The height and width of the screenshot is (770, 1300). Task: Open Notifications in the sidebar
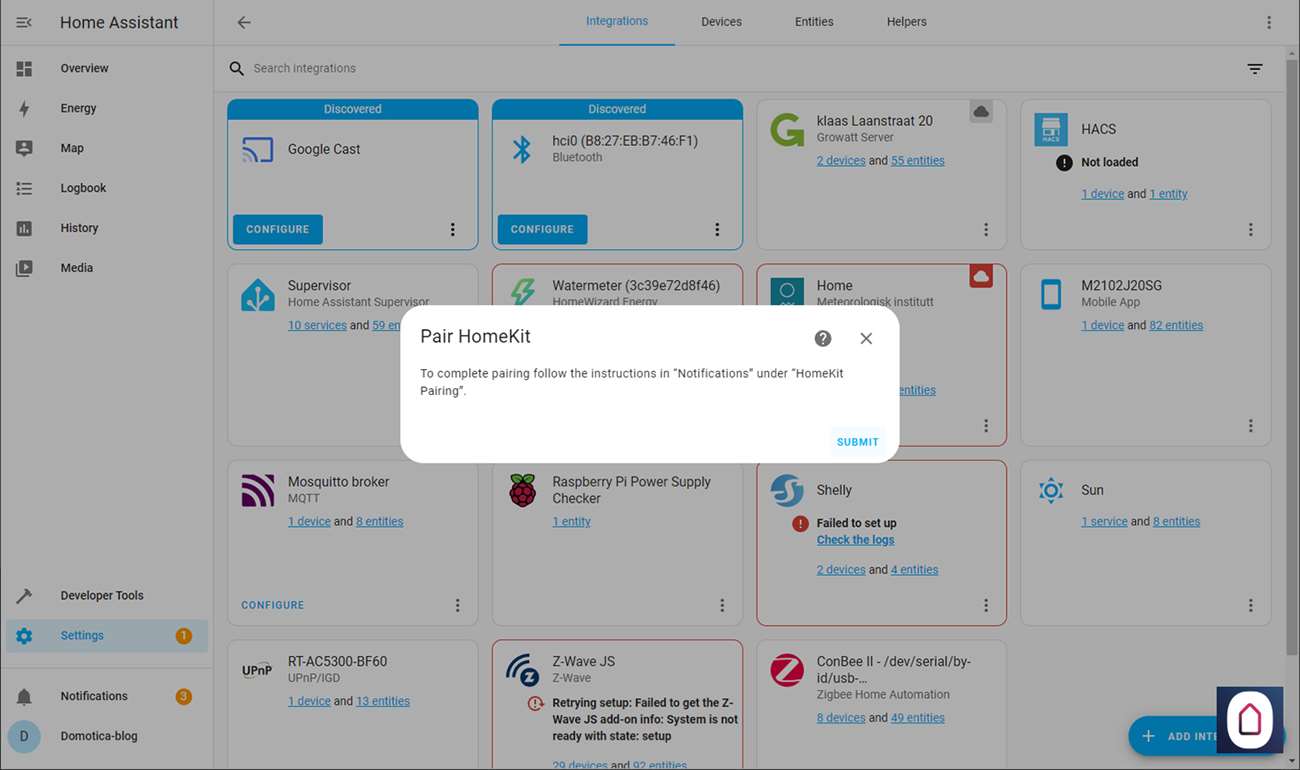pyautogui.click(x=107, y=696)
